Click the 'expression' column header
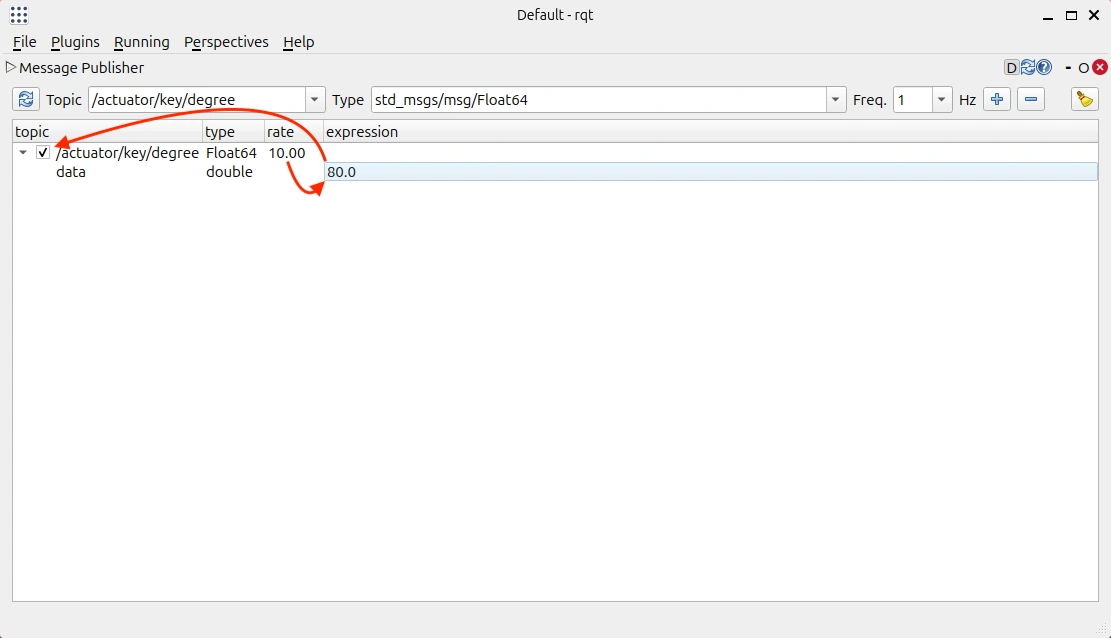1111x638 pixels. click(x=711, y=132)
